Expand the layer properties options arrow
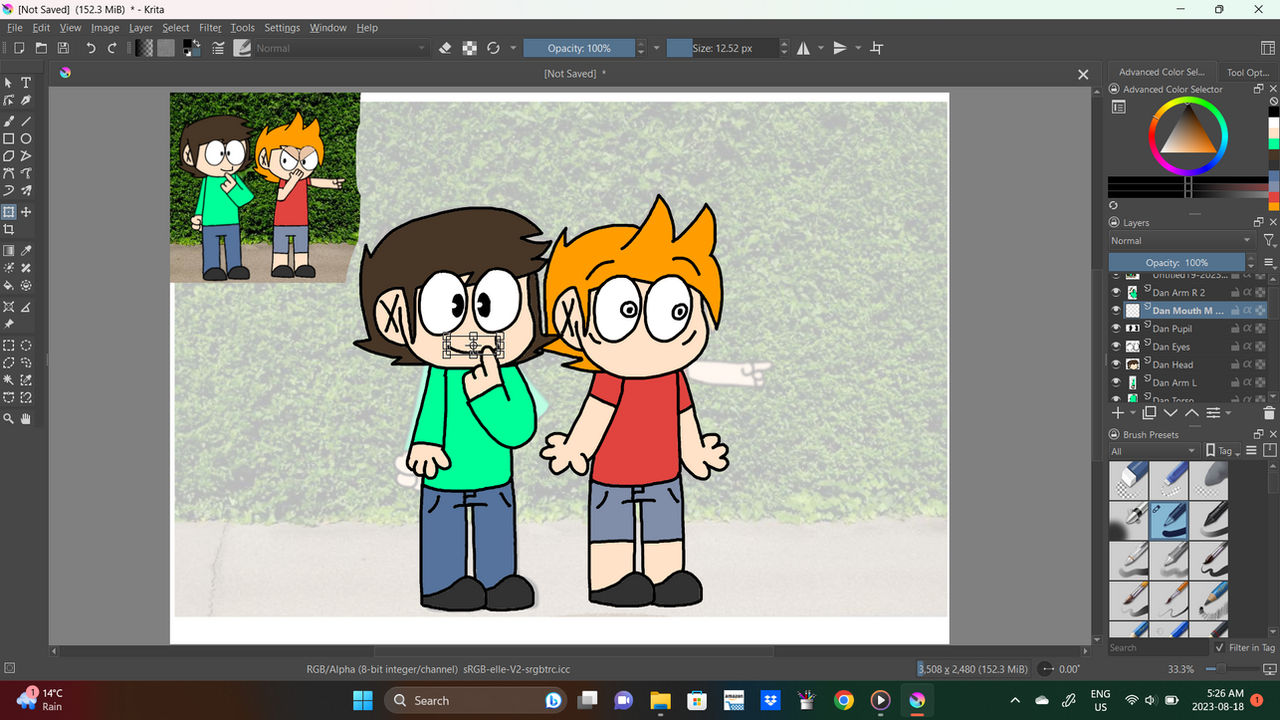The height and width of the screenshot is (720, 1280). point(1229,413)
